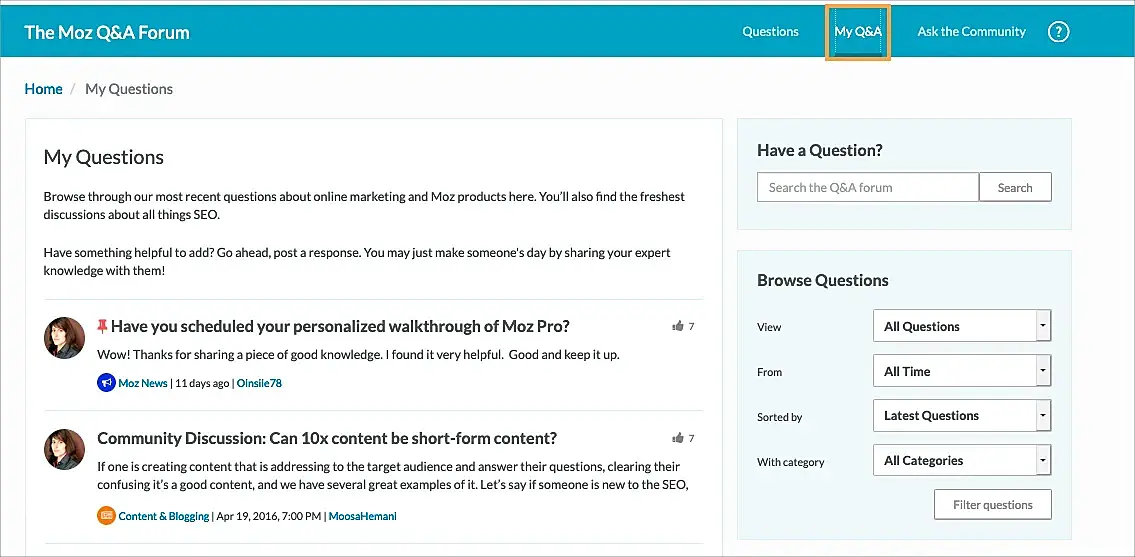
Task: Open author avatar of 10x content discussion
Action: coord(65,450)
